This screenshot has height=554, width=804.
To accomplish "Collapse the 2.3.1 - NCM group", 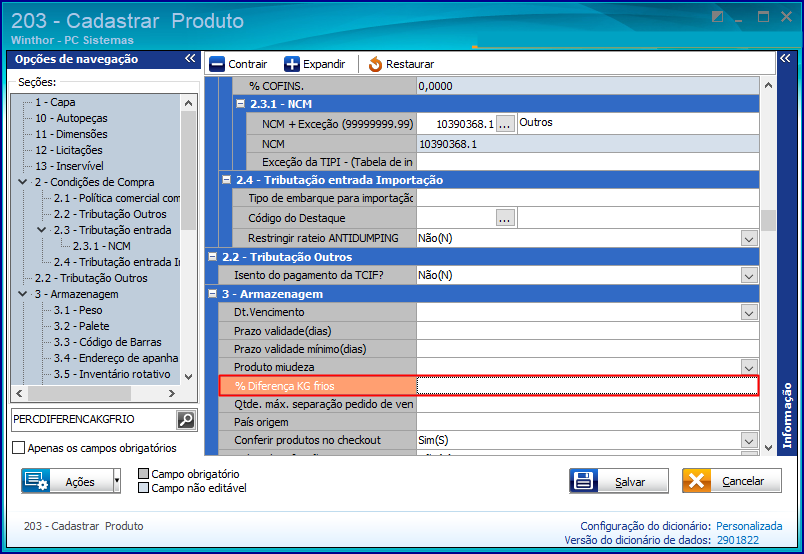I will pyautogui.click(x=240, y=104).
